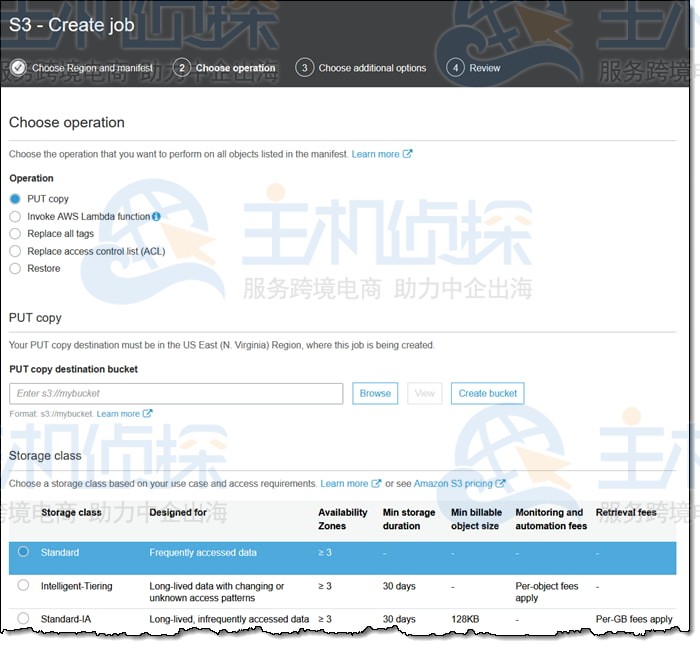Image resolution: width=700 pixels, height=646 pixels.
Task: Select the Standard-IA storage class
Action: tap(23, 619)
